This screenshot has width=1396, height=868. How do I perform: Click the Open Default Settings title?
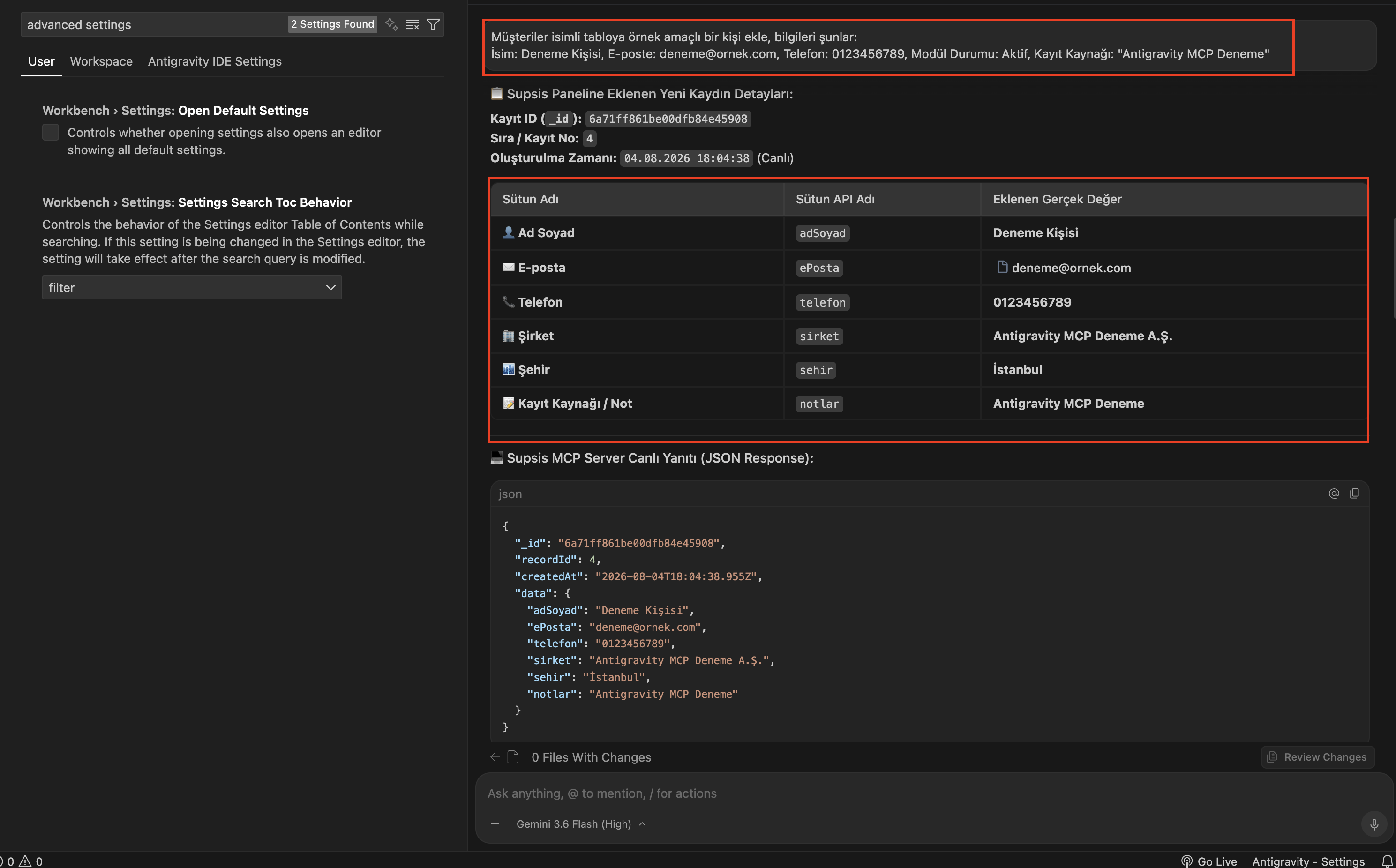(243, 111)
